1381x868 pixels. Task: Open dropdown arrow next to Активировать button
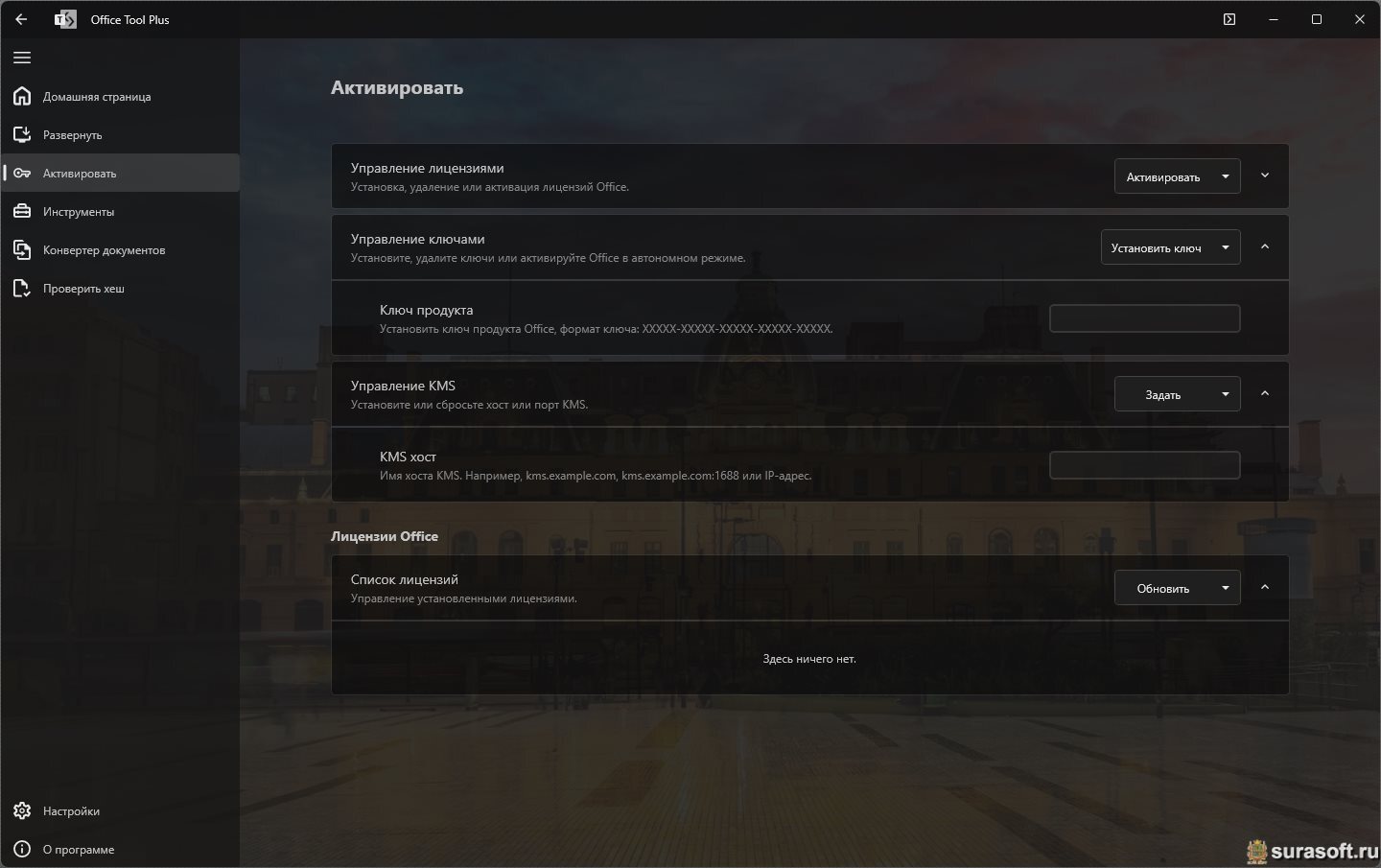(1226, 176)
